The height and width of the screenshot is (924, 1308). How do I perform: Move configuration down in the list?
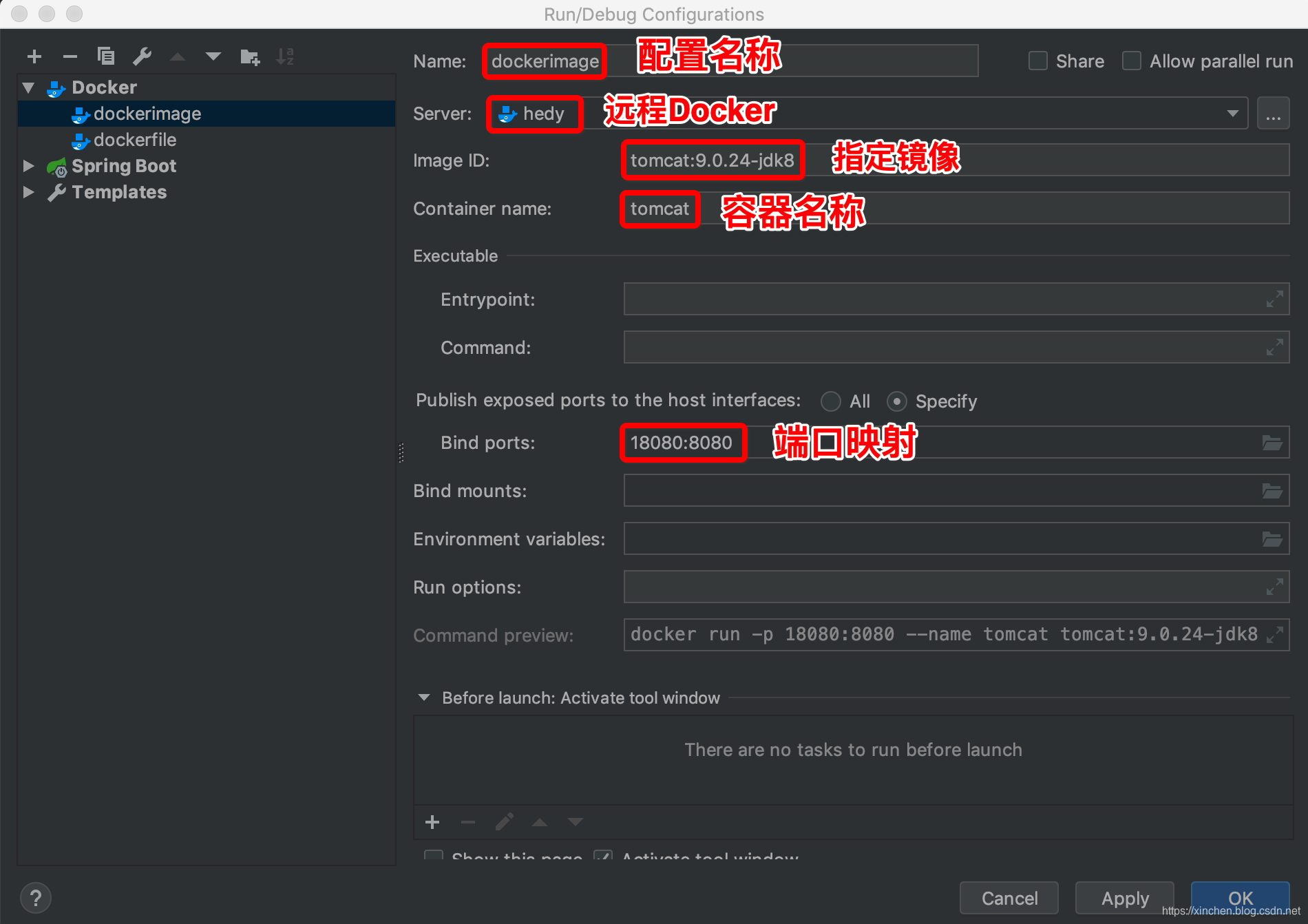(213, 56)
